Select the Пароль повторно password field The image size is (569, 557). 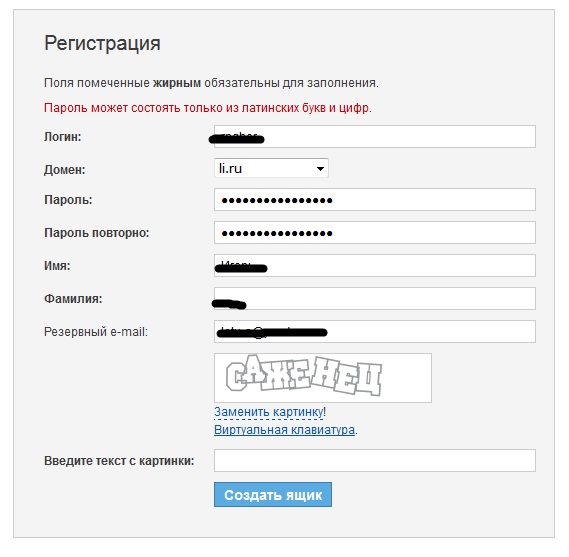point(374,233)
